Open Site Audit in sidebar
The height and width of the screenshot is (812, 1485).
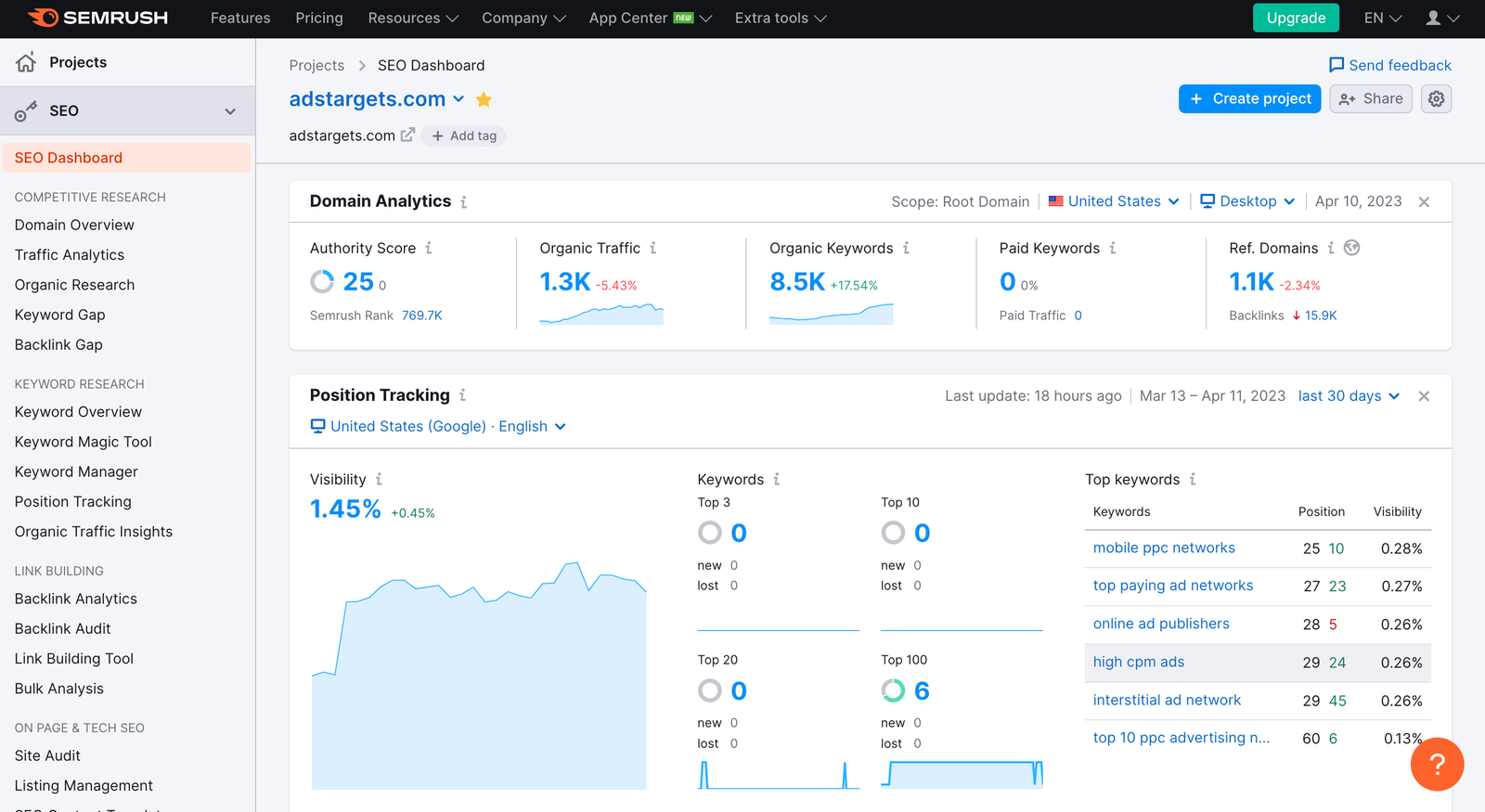coord(47,755)
